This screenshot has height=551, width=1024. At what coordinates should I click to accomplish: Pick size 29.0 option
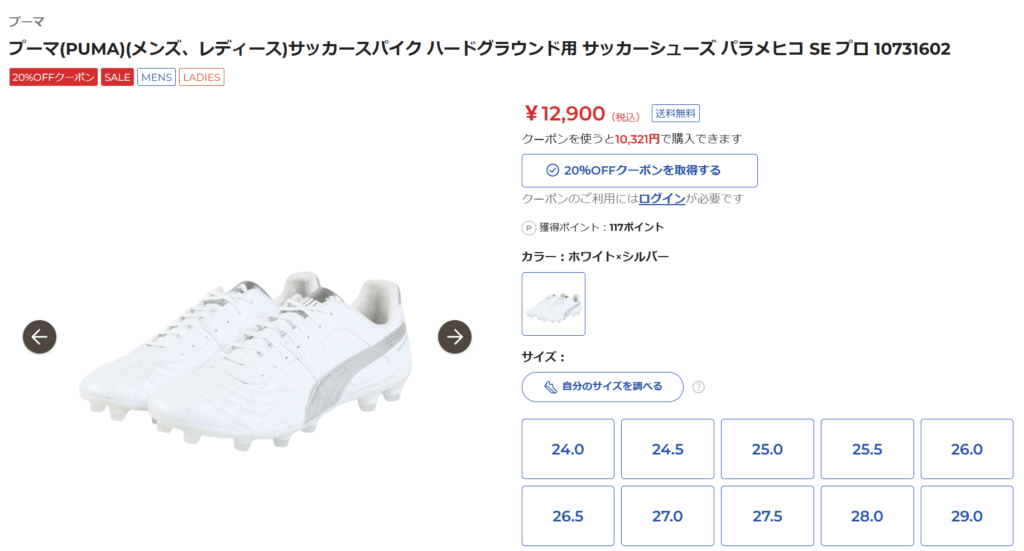click(967, 516)
